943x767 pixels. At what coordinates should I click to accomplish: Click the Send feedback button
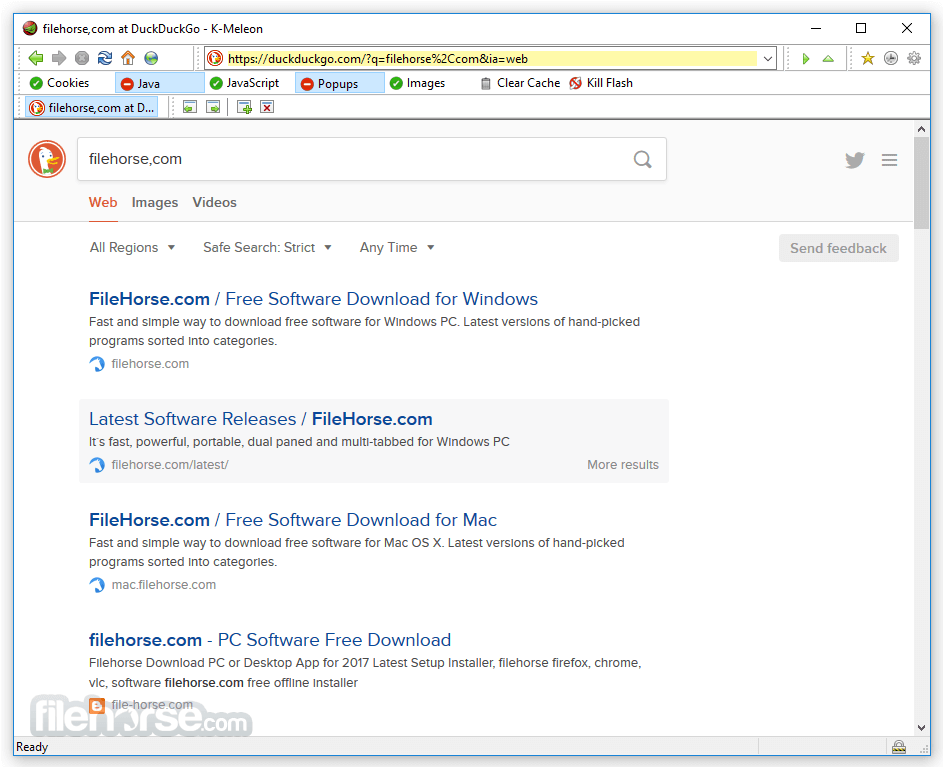pyautogui.click(x=838, y=248)
